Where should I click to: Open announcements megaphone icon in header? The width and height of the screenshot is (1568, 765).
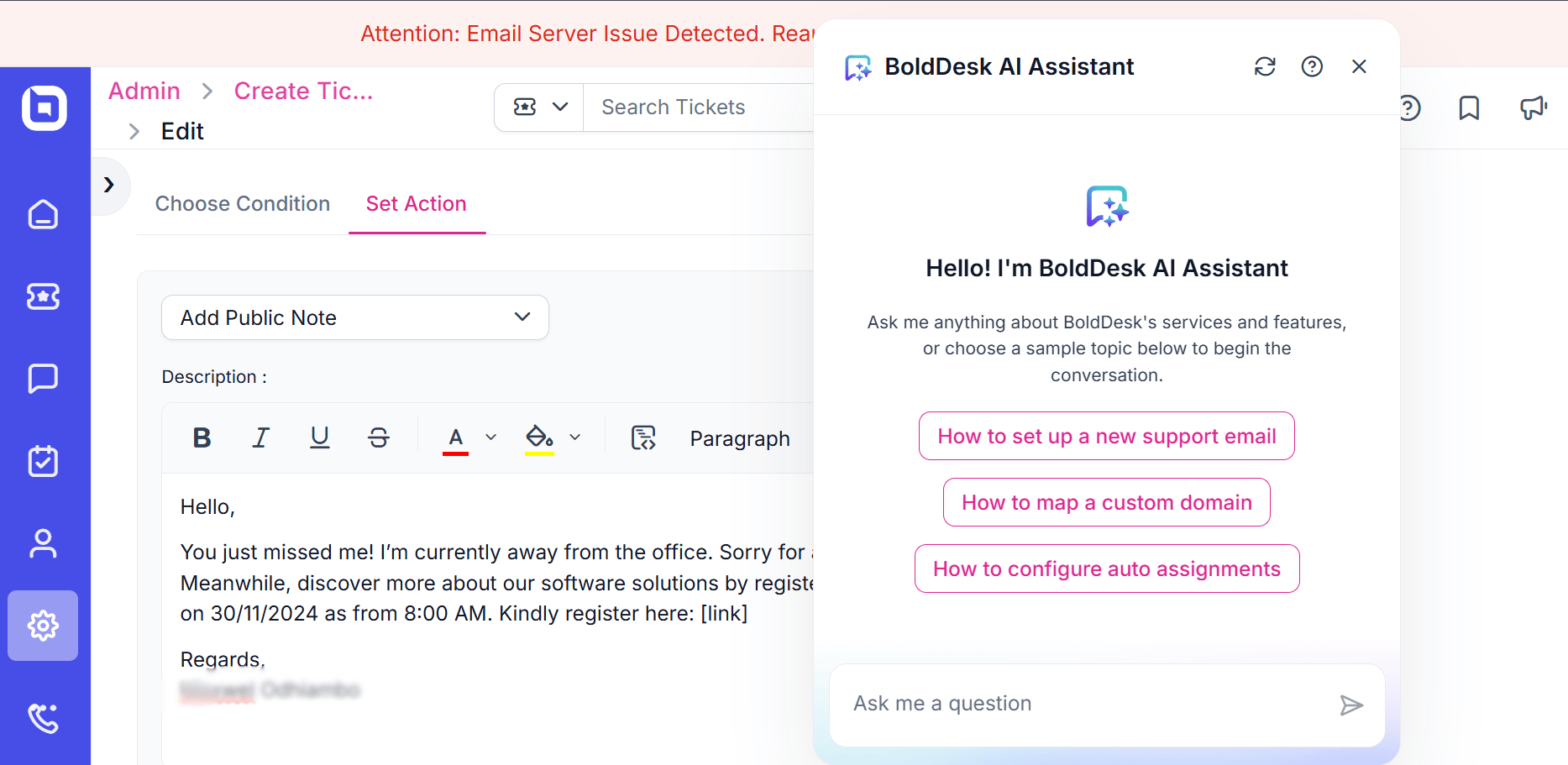click(x=1534, y=107)
